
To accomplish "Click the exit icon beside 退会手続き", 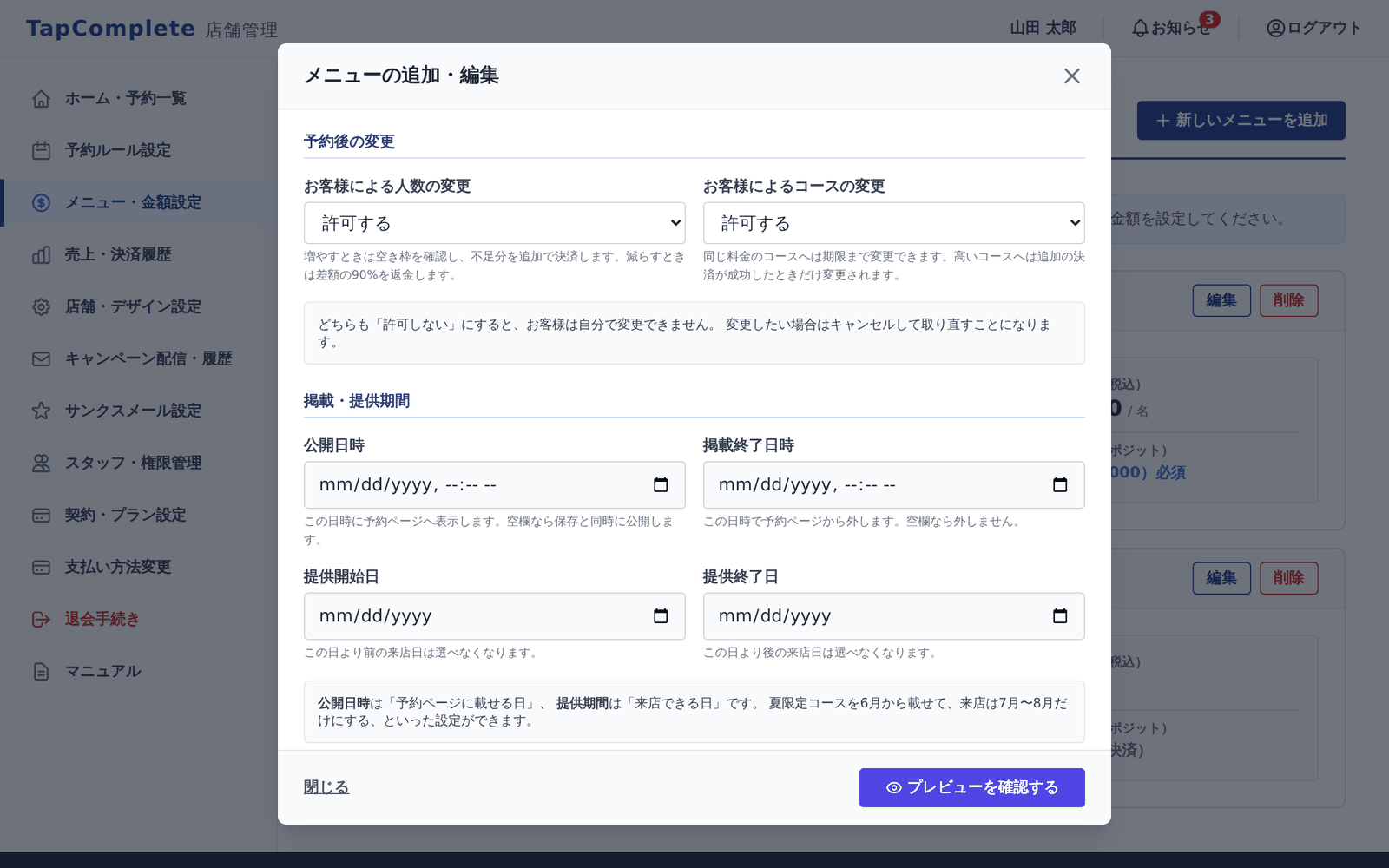I will tap(41, 620).
